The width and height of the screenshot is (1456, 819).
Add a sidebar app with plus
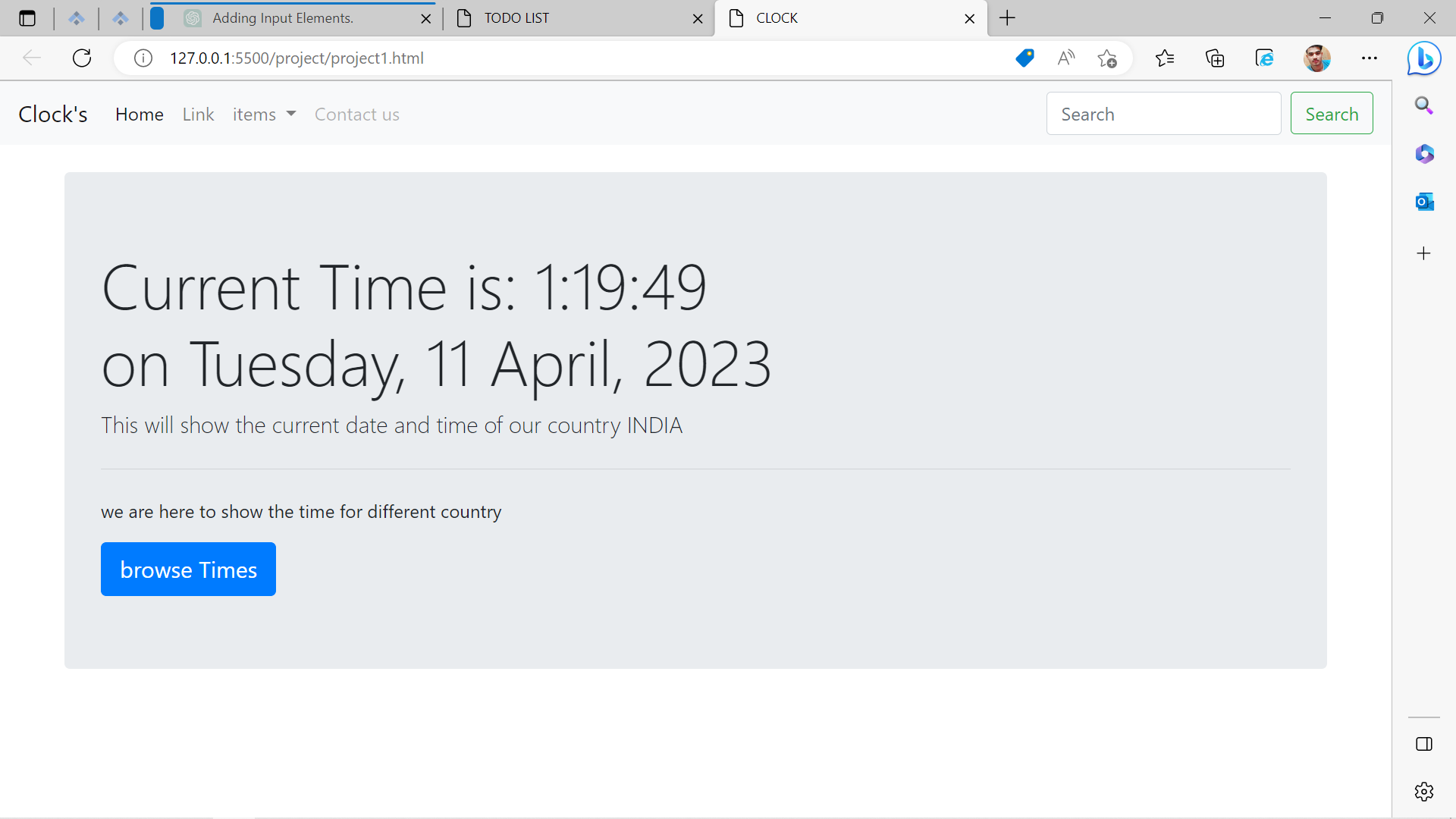pos(1424,253)
